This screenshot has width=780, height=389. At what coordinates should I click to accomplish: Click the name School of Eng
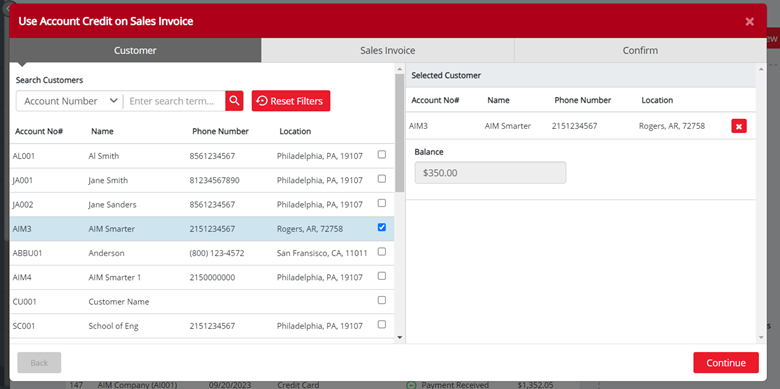click(x=113, y=326)
